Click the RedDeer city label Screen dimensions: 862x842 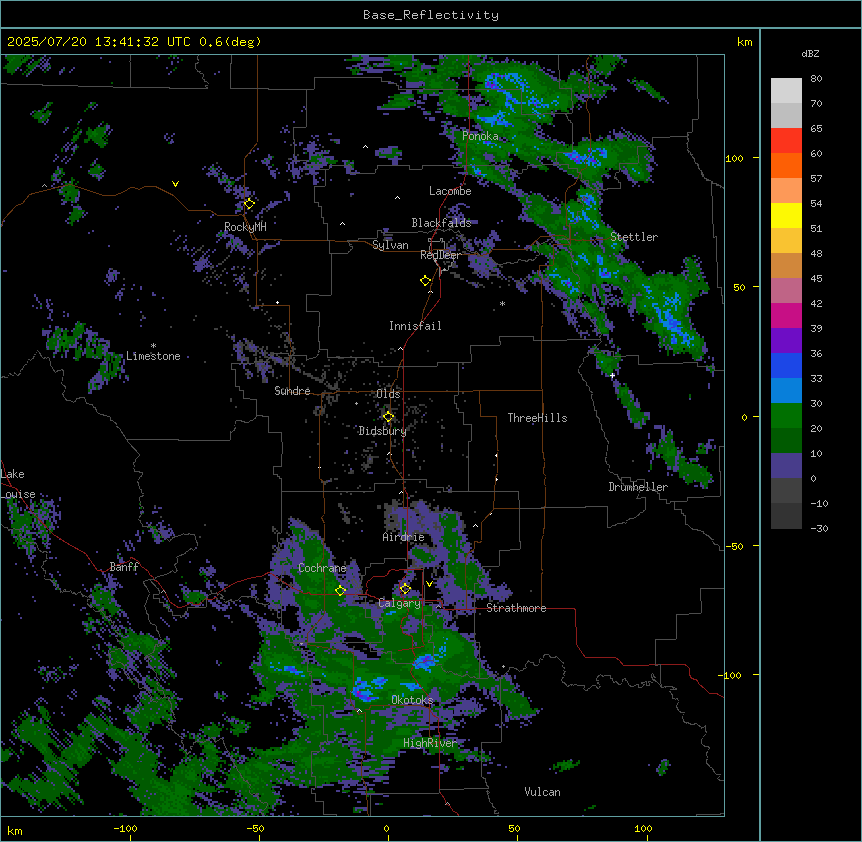[440, 255]
